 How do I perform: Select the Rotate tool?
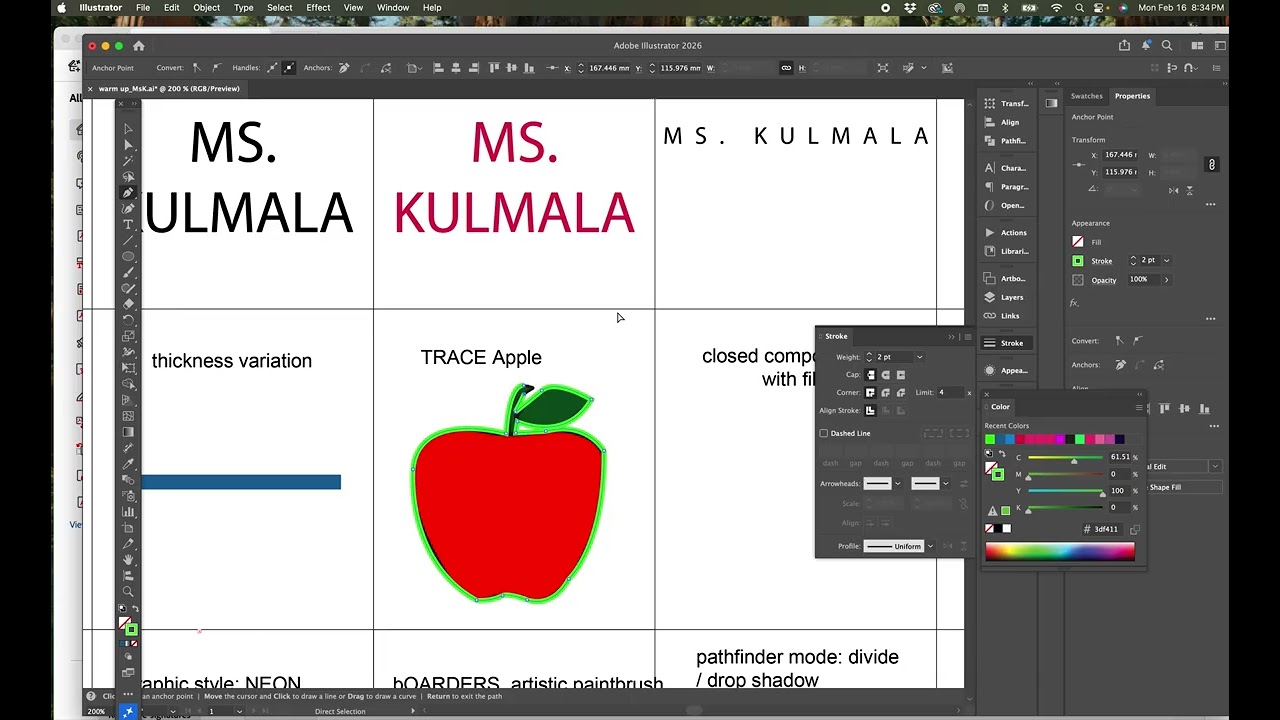coord(128,320)
